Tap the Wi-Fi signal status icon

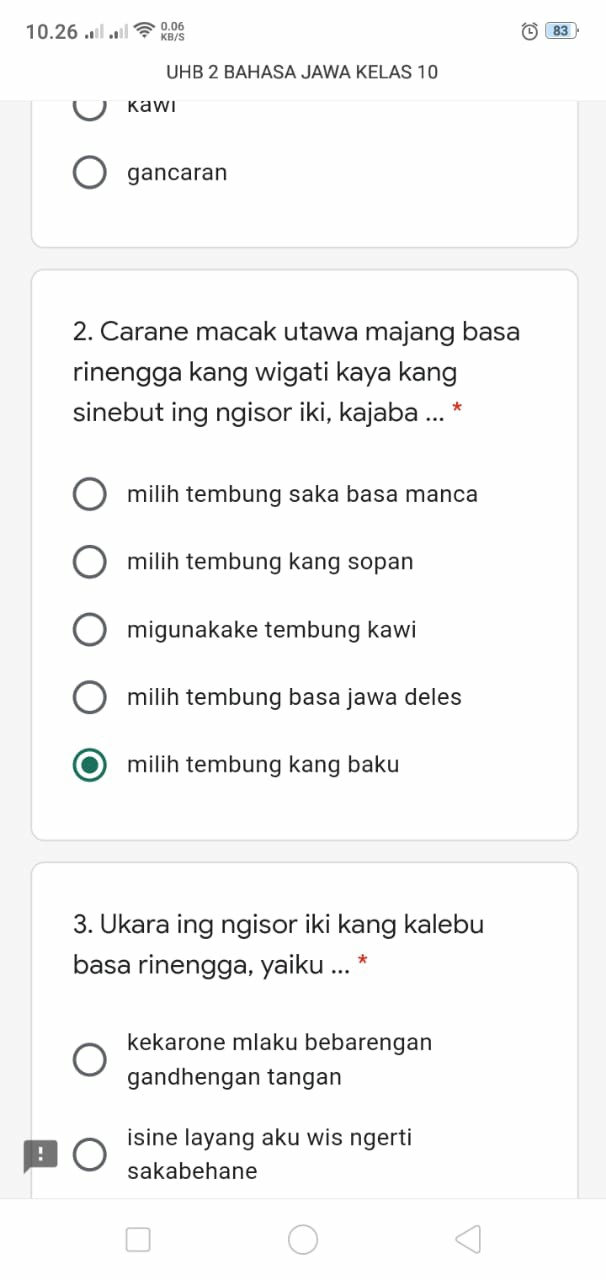coord(145,31)
